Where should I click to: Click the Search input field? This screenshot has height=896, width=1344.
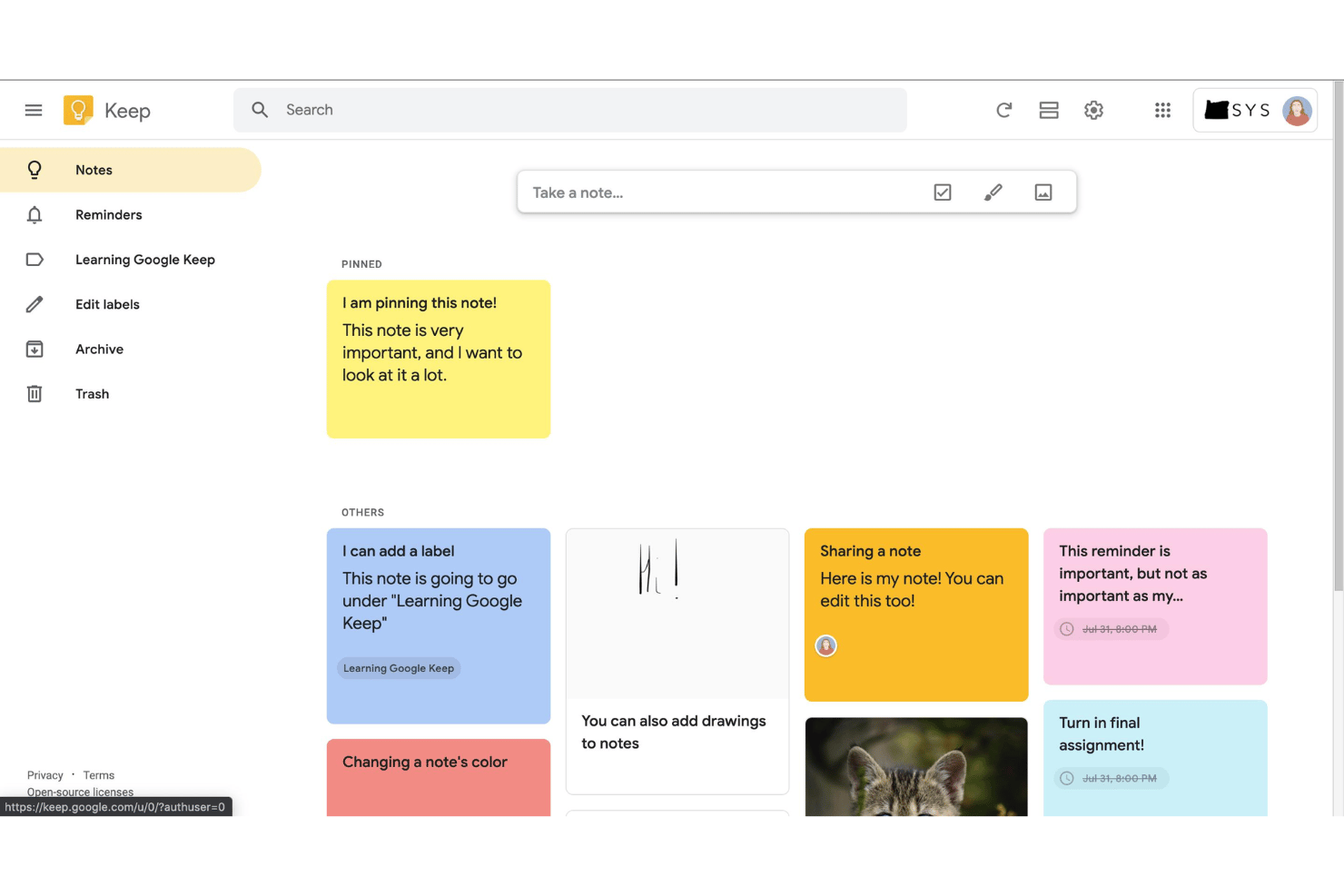coord(570,110)
